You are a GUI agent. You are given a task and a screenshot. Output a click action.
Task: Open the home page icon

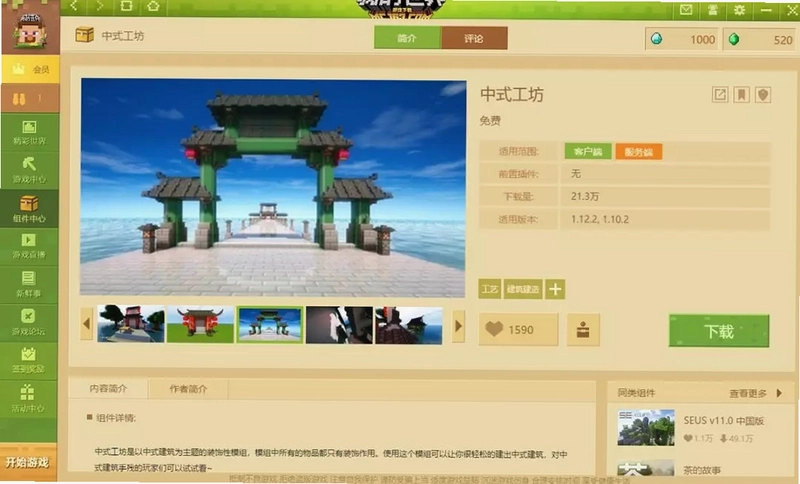[x=153, y=6]
